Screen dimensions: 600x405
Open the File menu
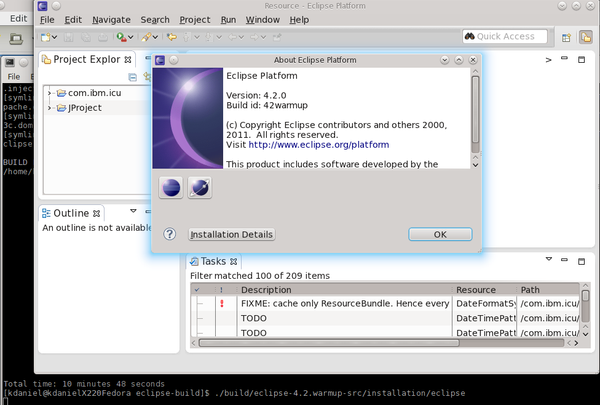[47, 20]
